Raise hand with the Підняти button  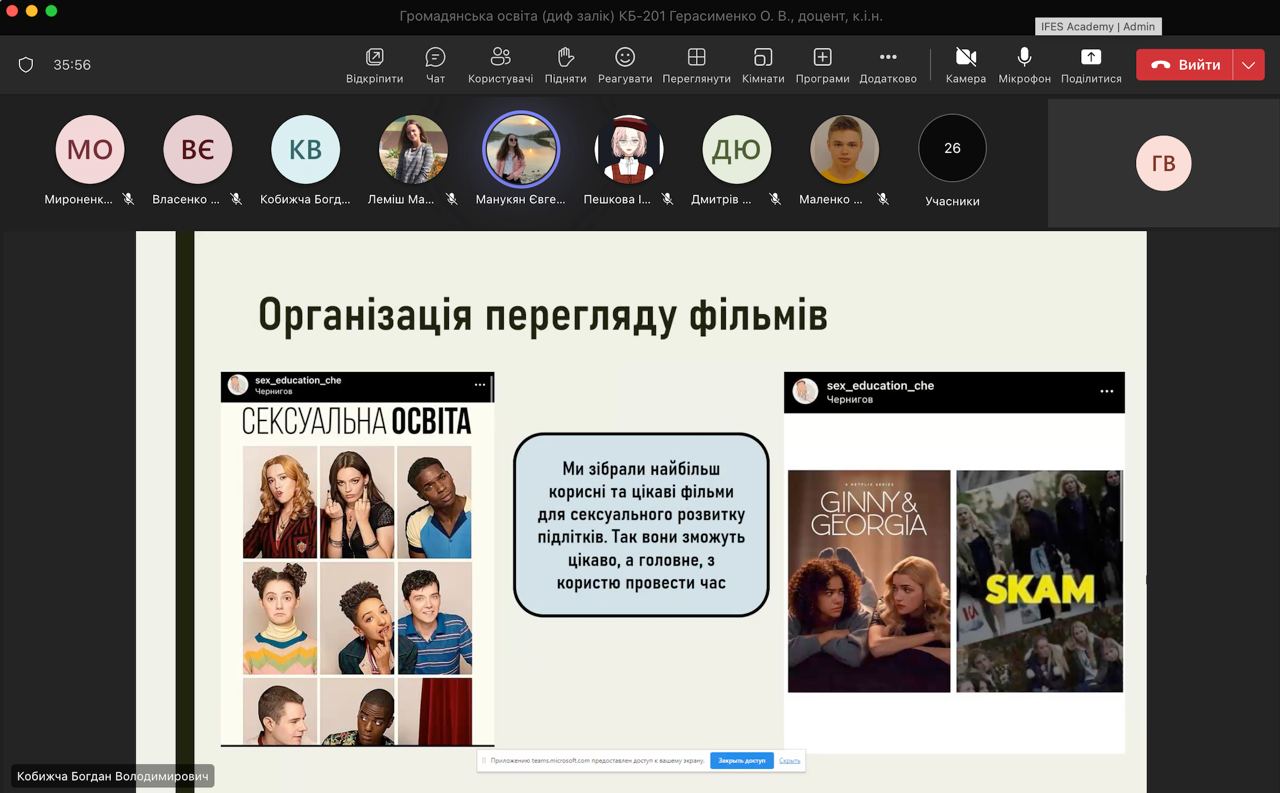click(x=565, y=65)
